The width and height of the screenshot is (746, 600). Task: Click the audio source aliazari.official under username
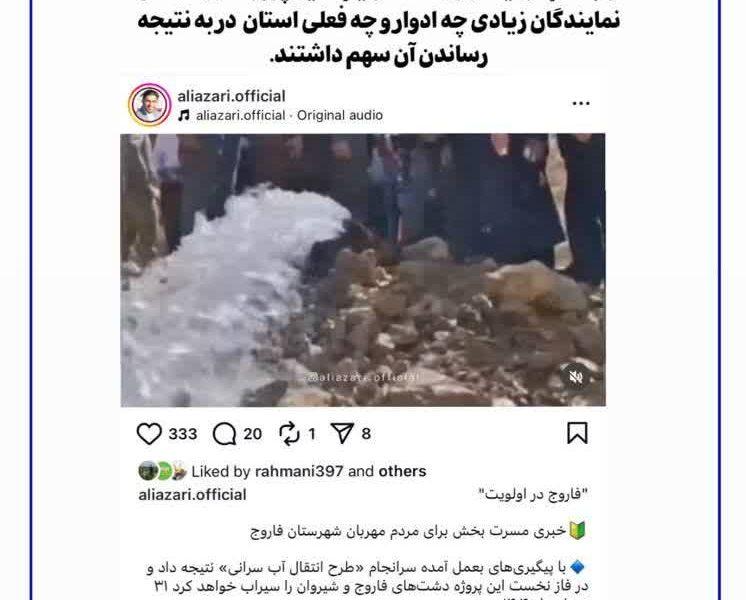point(240,116)
